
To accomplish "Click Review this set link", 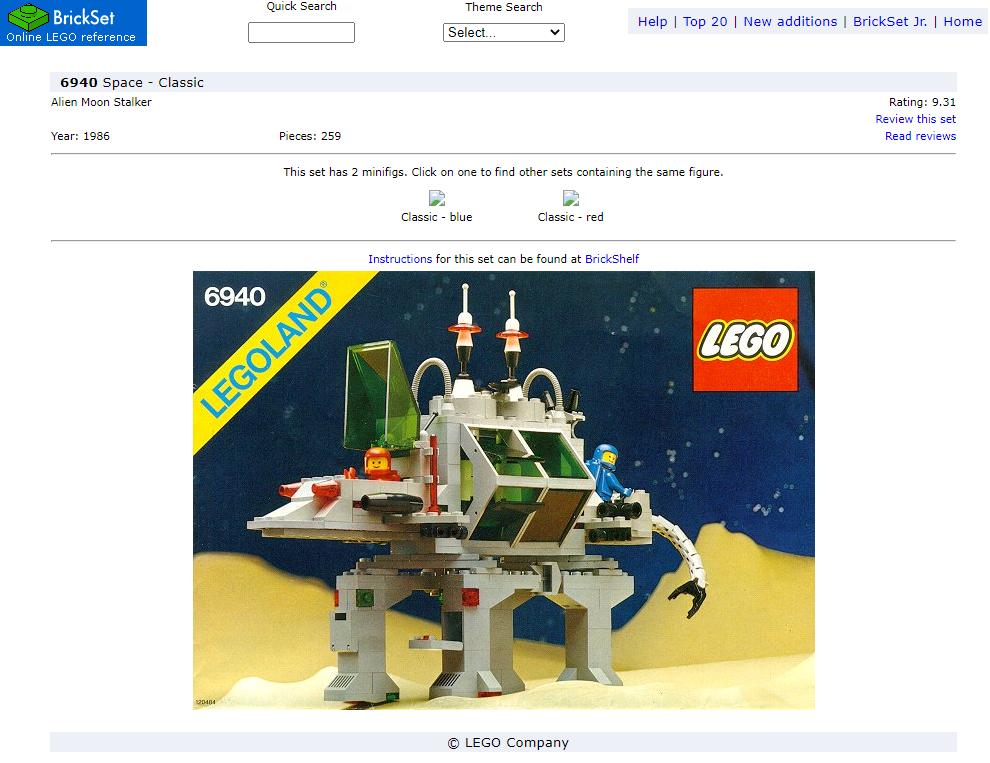I will pos(915,119).
